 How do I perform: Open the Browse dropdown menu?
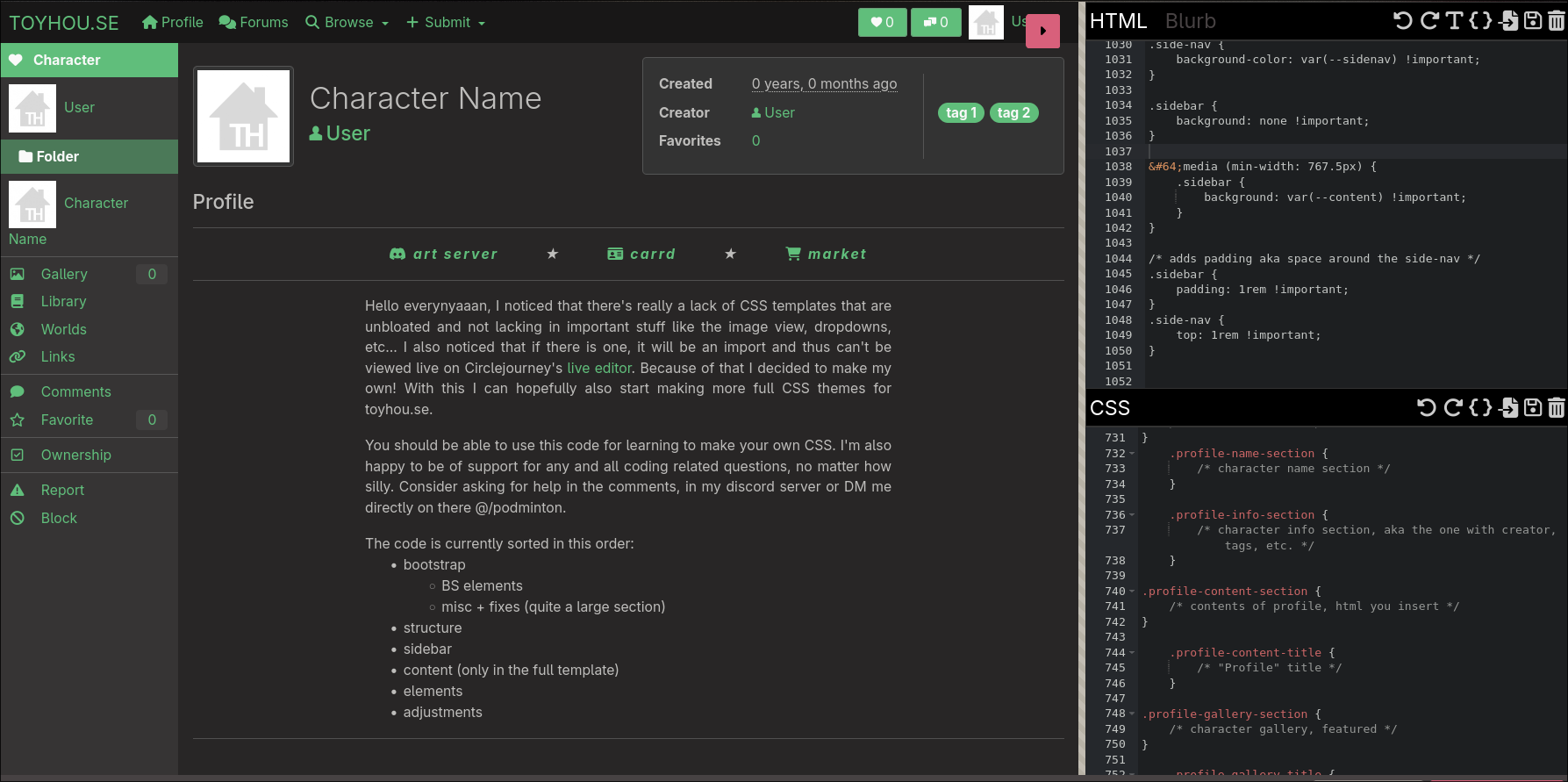click(347, 23)
